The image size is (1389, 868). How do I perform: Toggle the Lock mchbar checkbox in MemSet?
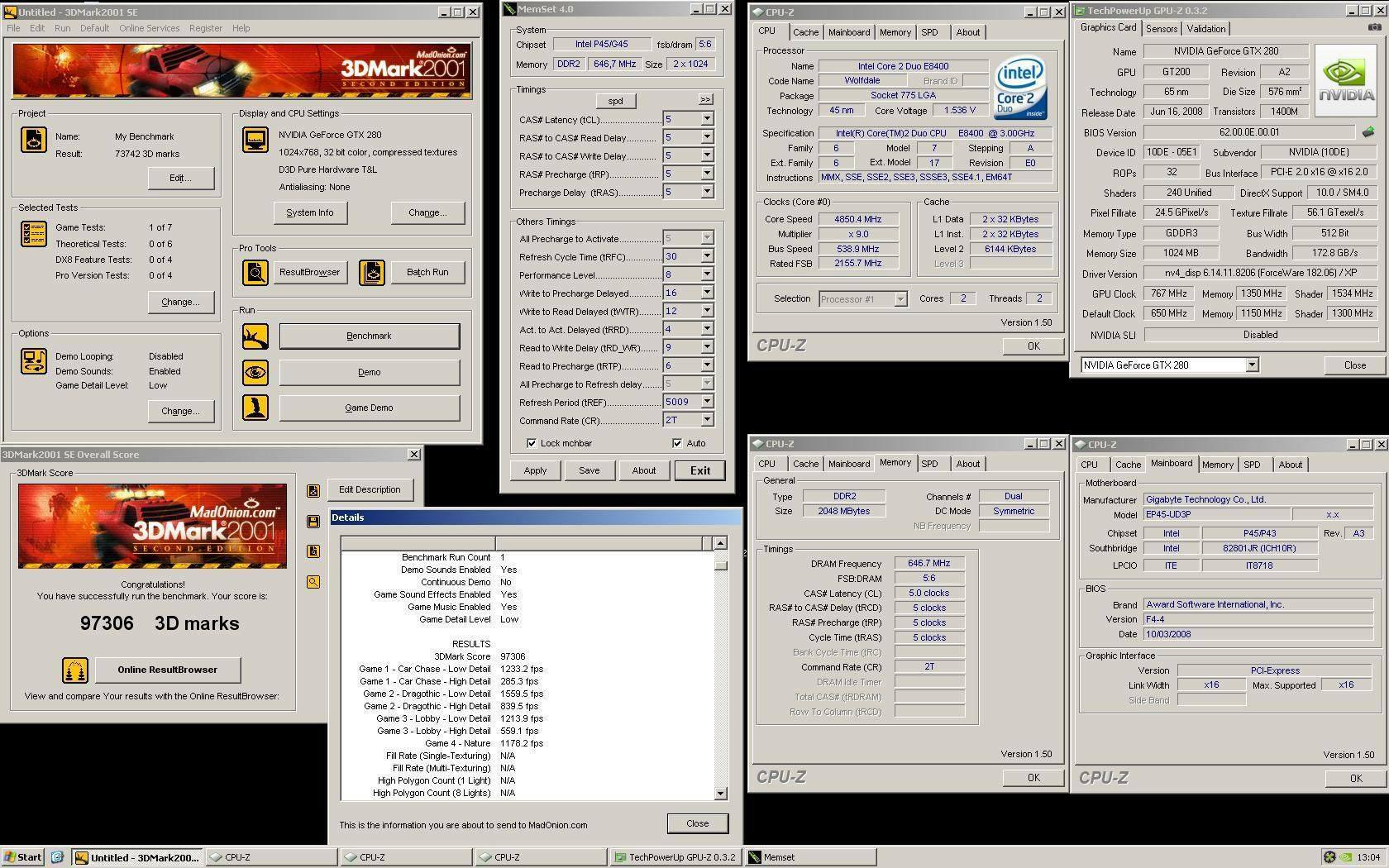coord(531,443)
